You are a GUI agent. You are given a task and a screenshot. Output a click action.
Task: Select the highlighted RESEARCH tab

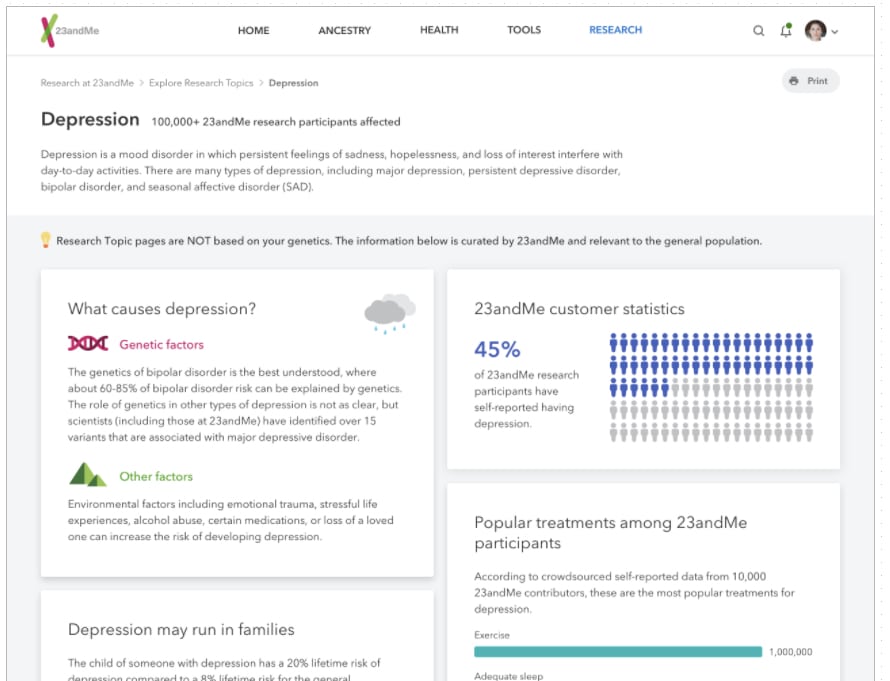click(615, 30)
